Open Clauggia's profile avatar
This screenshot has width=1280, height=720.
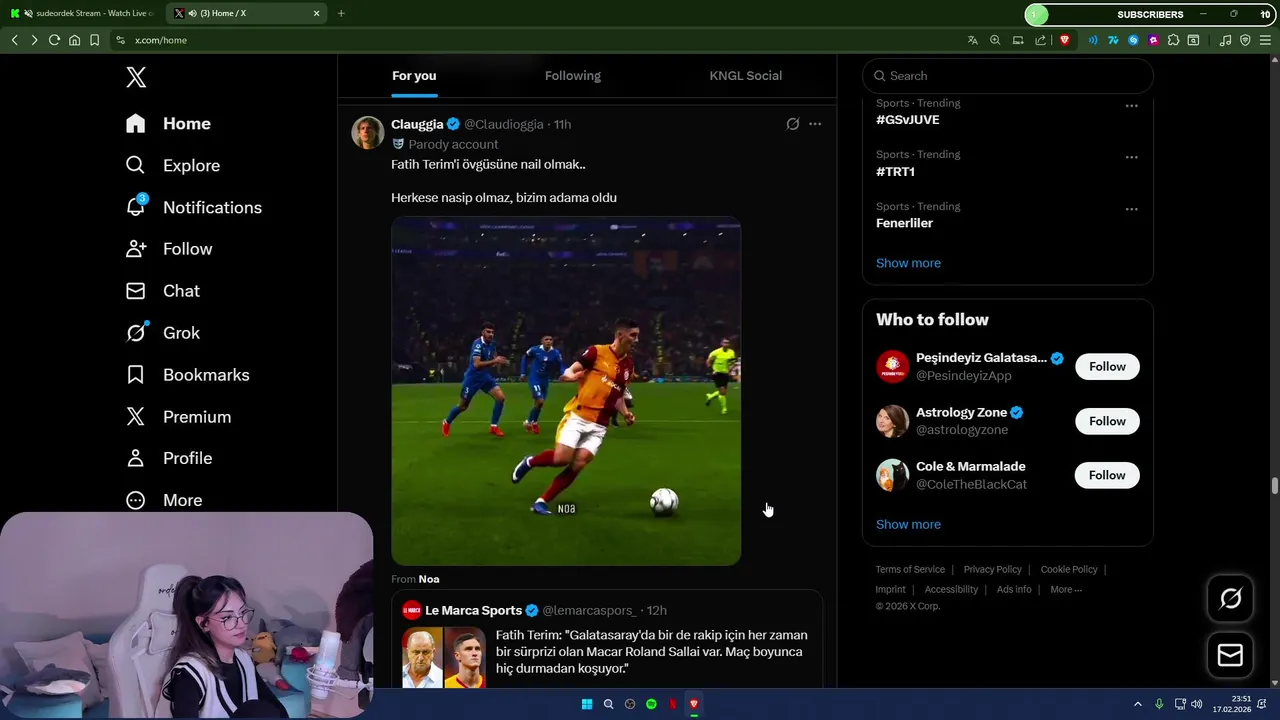pyautogui.click(x=368, y=132)
